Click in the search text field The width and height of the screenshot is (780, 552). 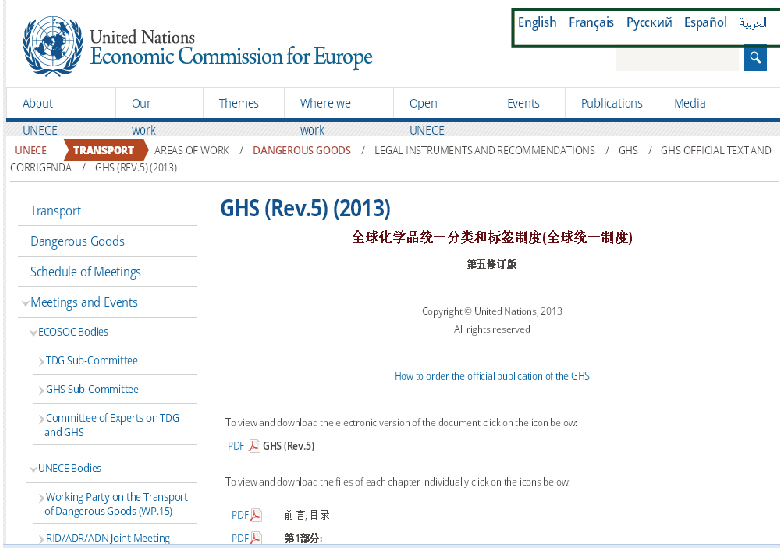(677, 59)
